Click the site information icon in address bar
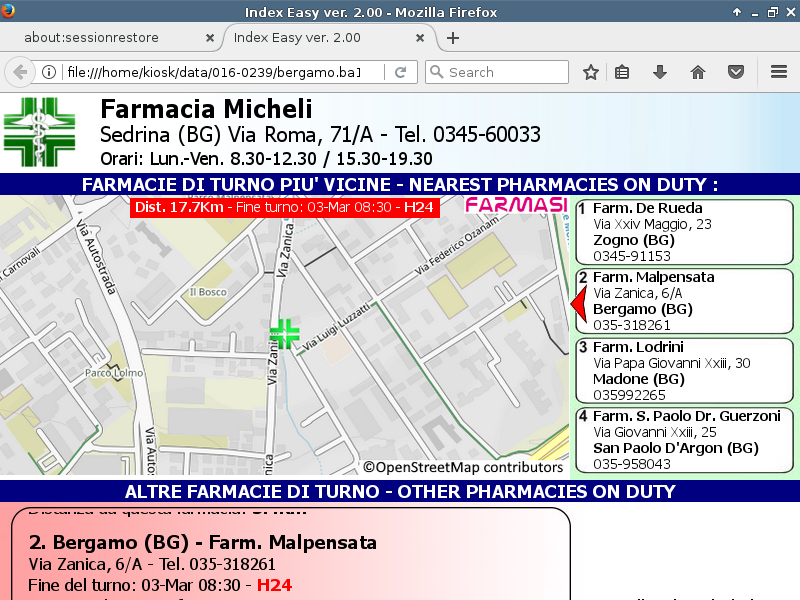Viewport: 800px width, 600px height. pyautogui.click(x=48, y=72)
